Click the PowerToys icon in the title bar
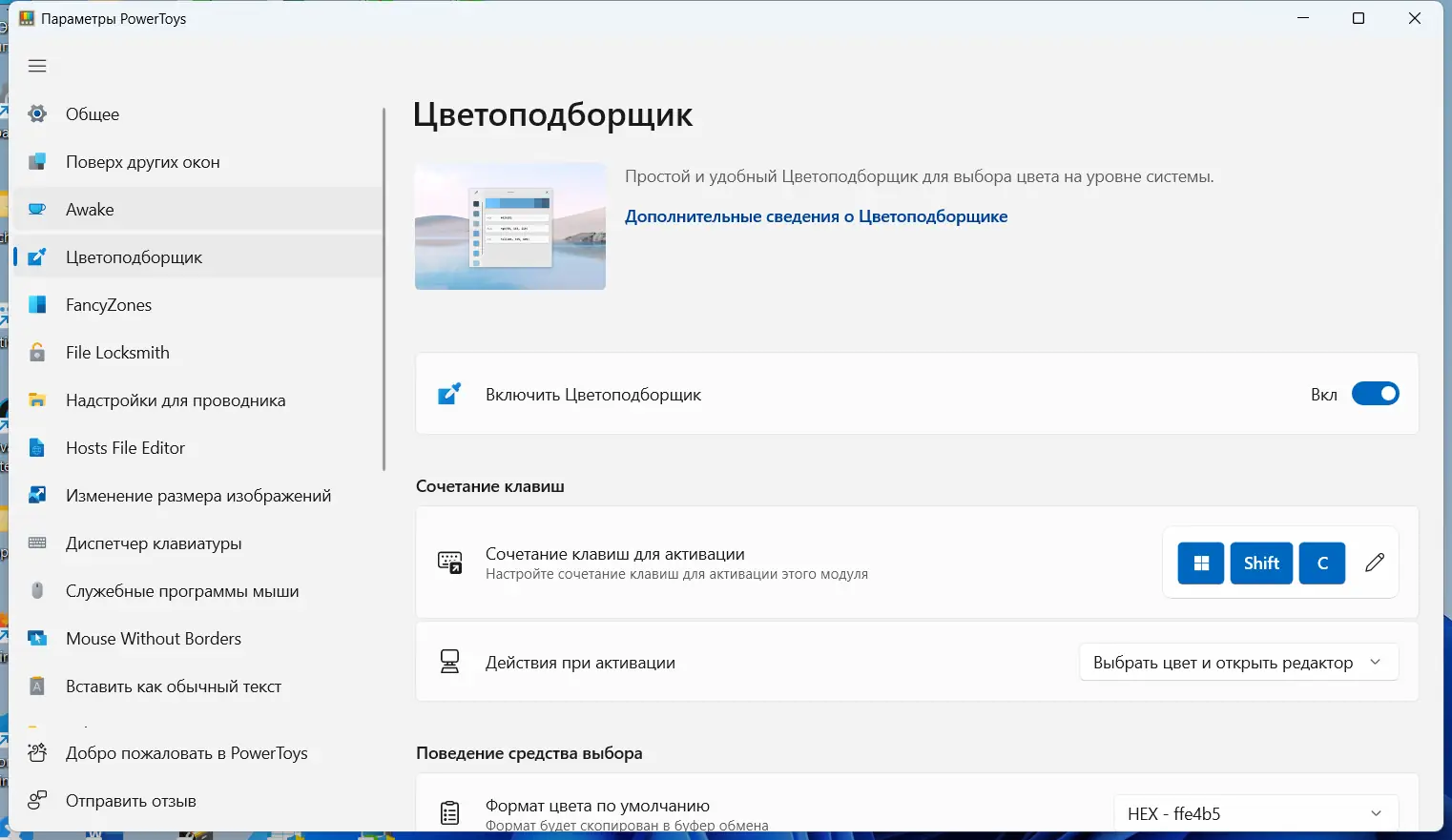The image size is (1452, 840). point(27,19)
